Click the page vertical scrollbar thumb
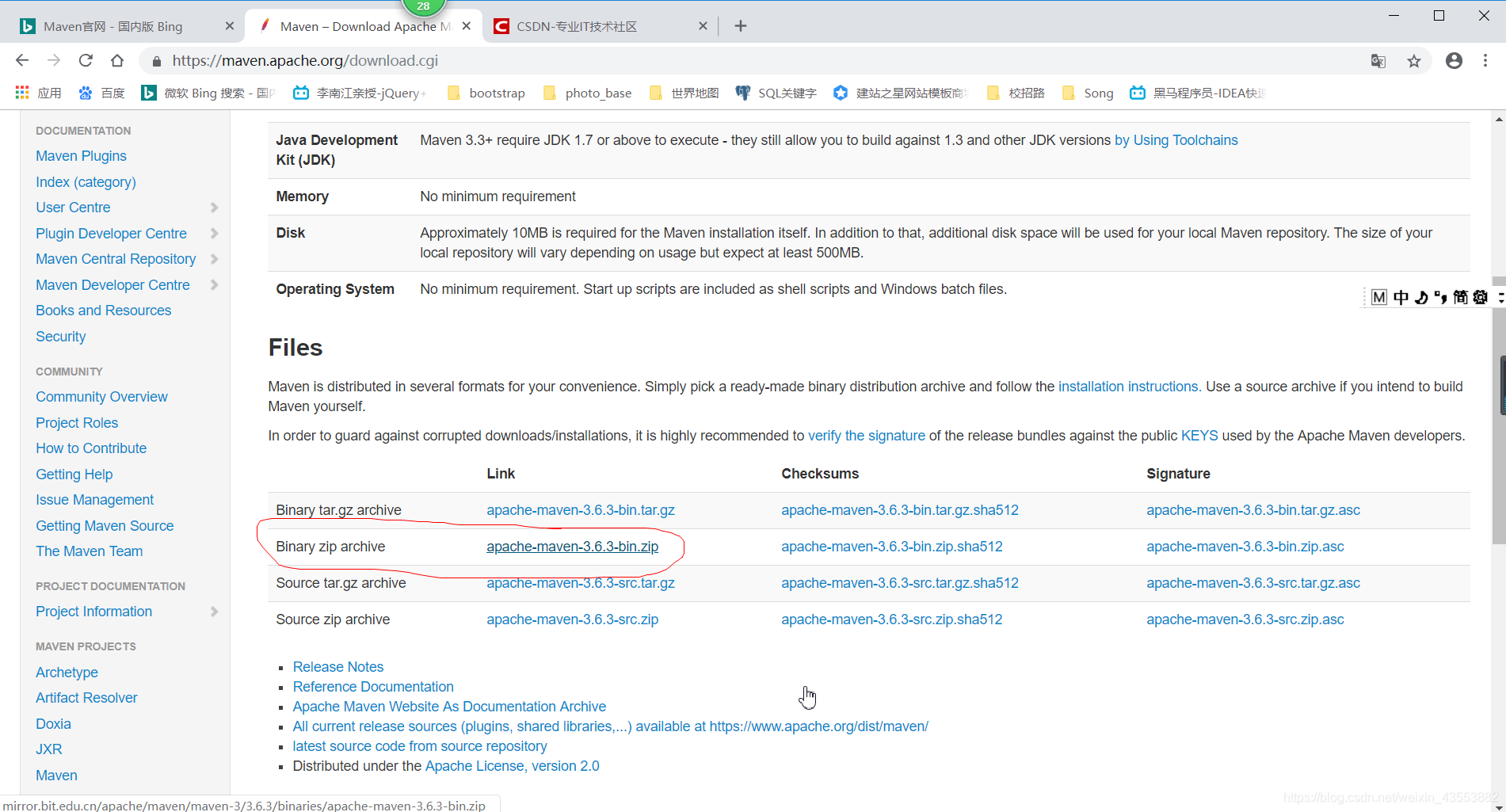Screen dimensions: 1506x812 (x=1498, y=410)
